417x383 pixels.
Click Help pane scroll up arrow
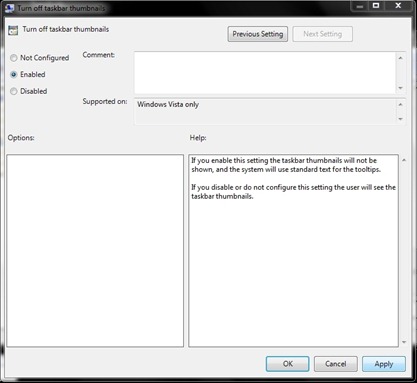click(x=404, y=160)
